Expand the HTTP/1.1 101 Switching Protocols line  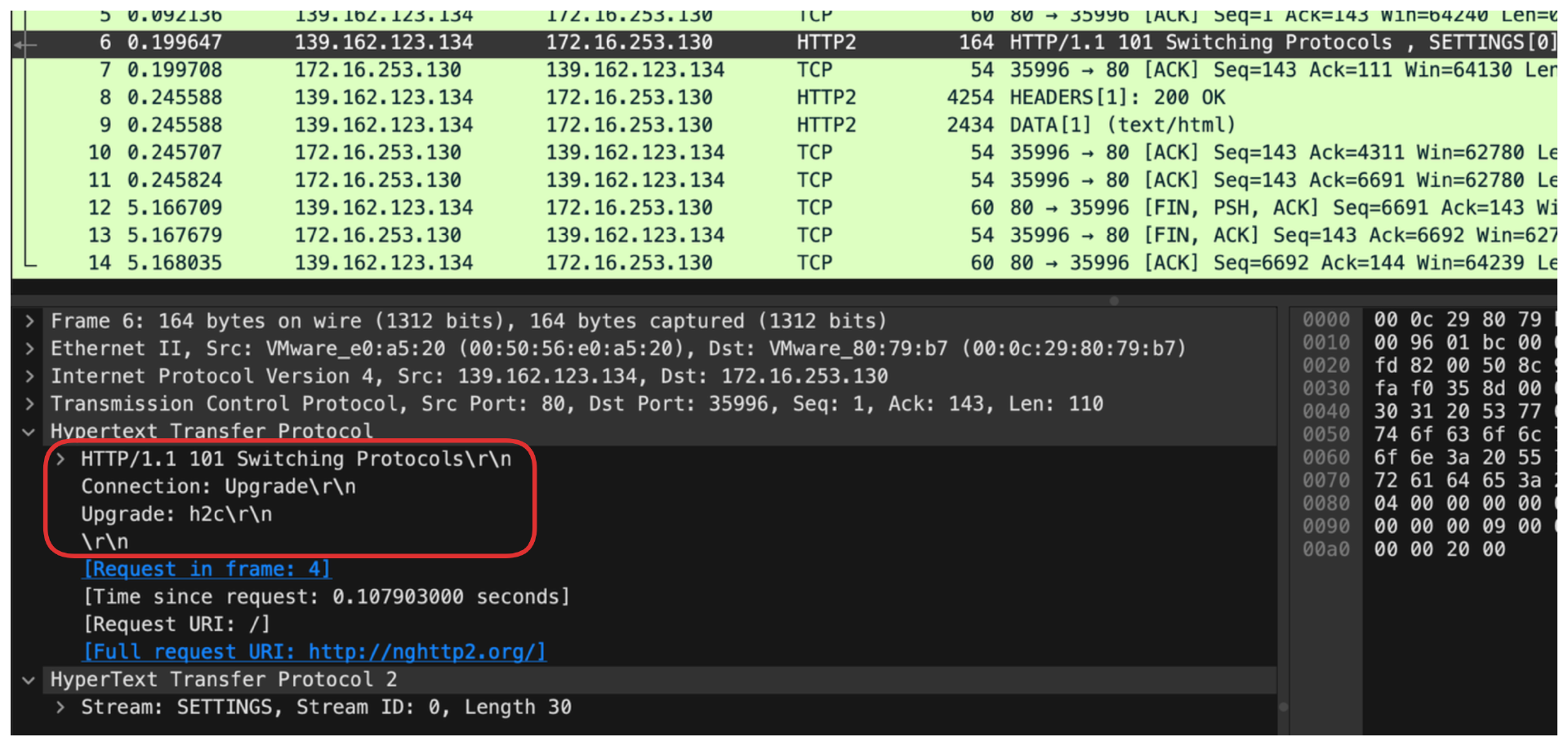click(60, 459)
